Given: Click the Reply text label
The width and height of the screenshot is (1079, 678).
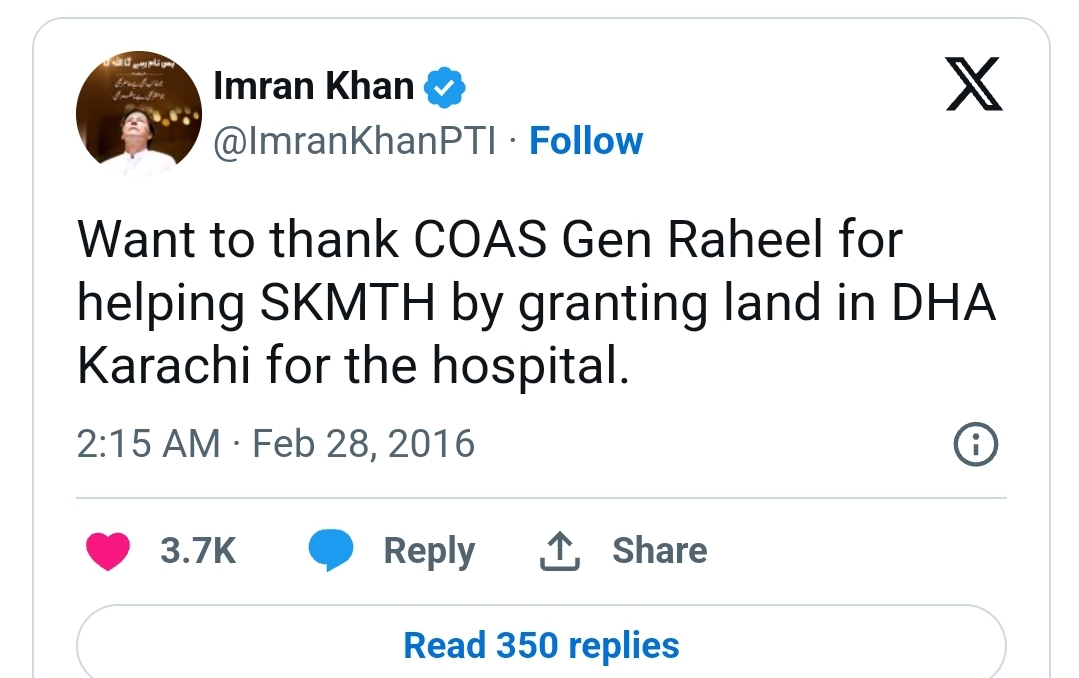Looking at the screenshot, I should [x=429, y=551].
